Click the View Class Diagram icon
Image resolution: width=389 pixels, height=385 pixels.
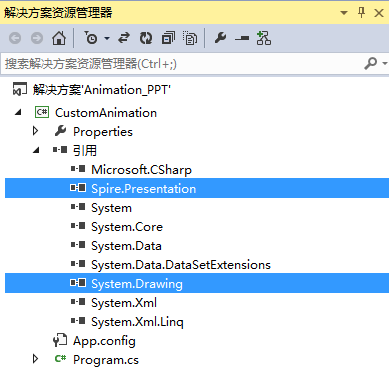point(264,38)
